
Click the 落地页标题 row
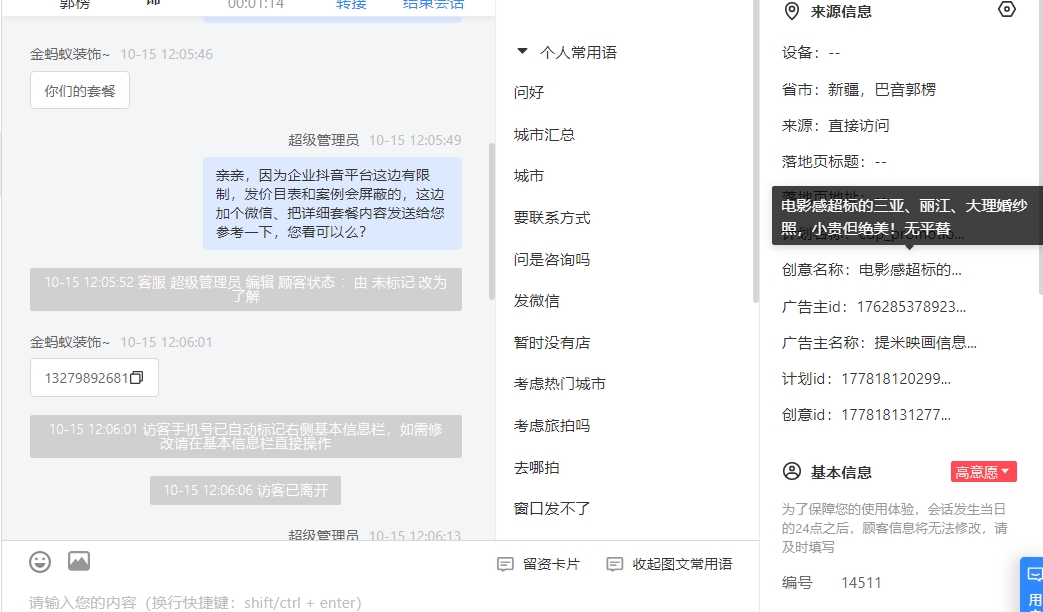[834, 161]
